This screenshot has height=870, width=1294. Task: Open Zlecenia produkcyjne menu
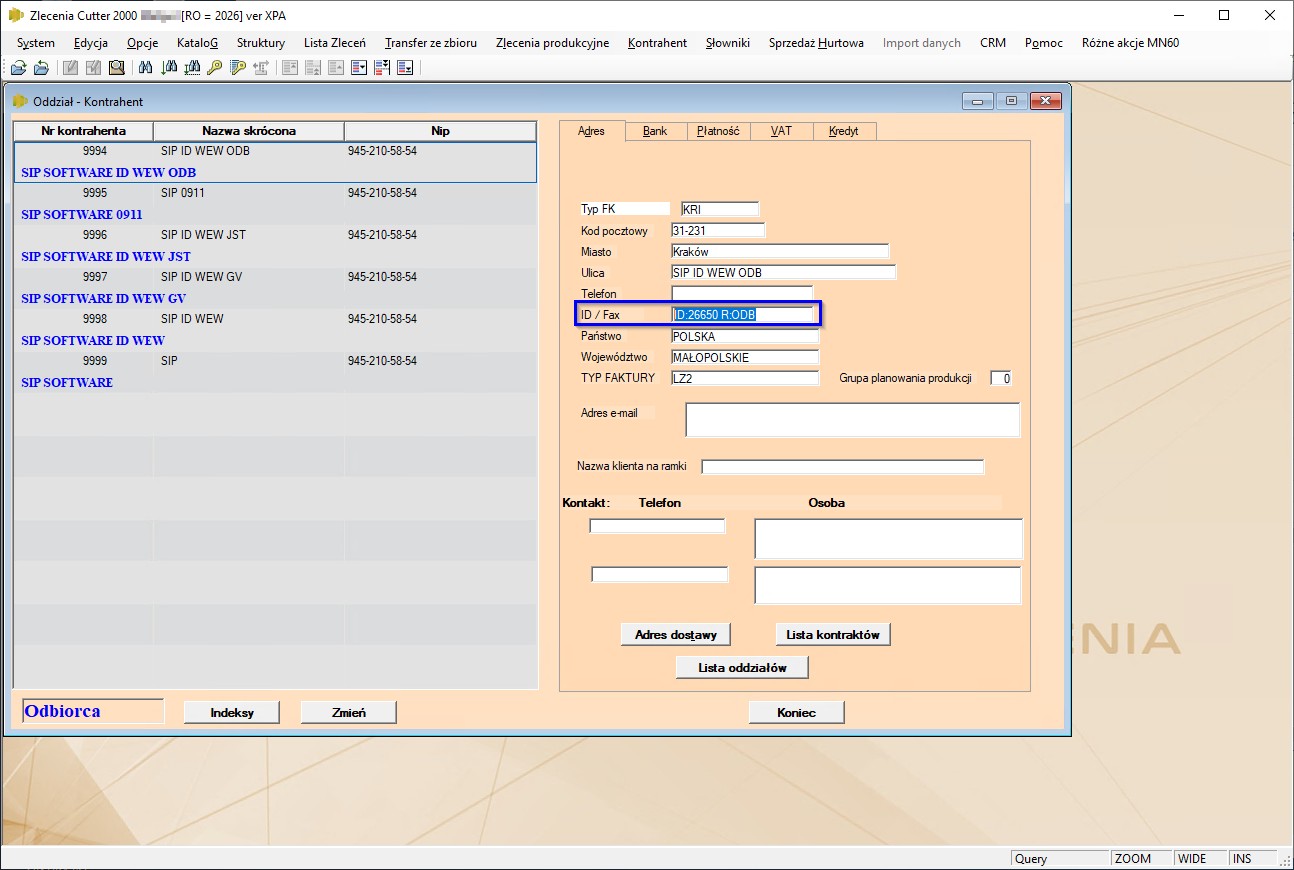click(x=552, y=43)
